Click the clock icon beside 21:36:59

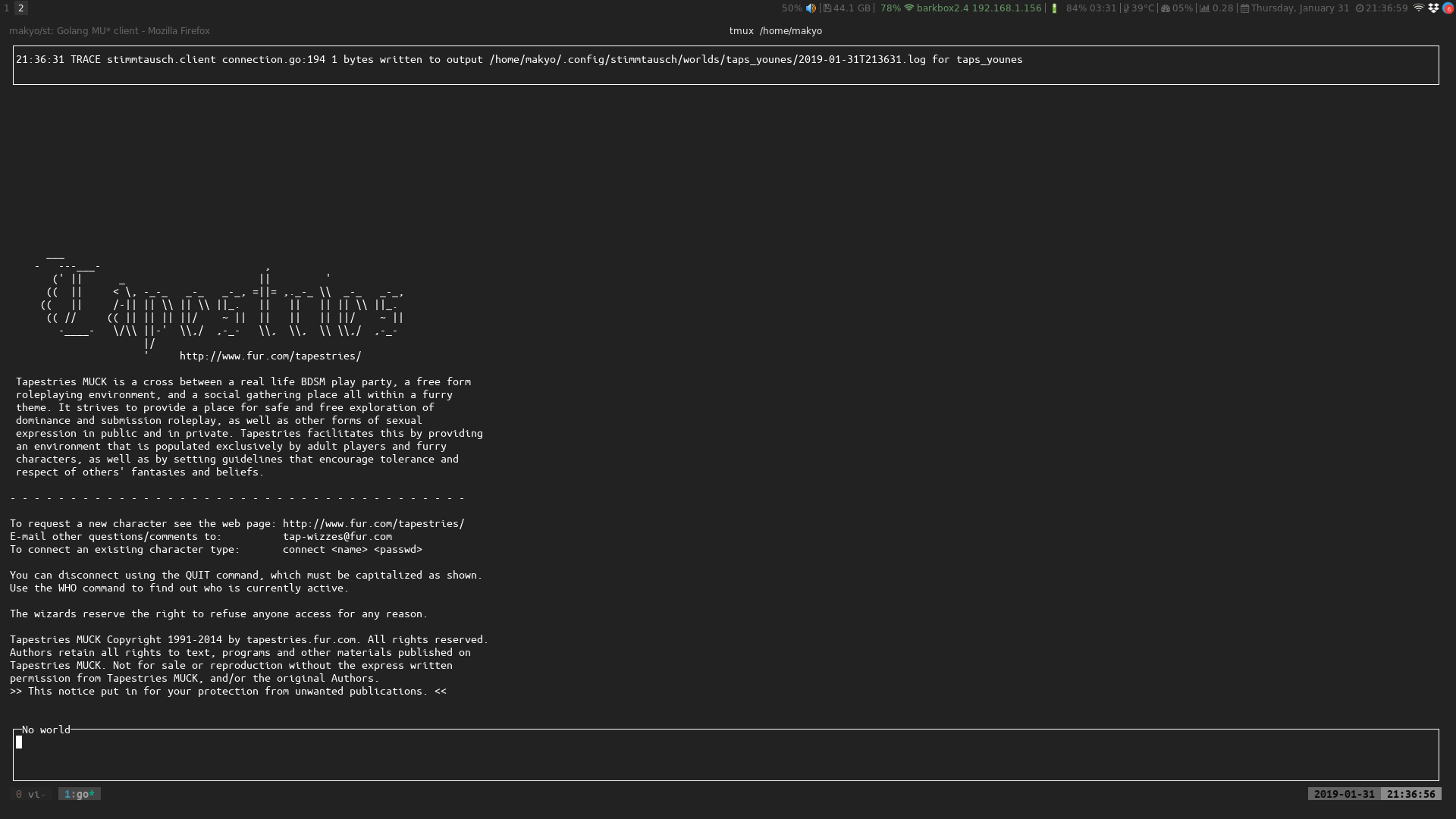click(x=1360, y=8)
